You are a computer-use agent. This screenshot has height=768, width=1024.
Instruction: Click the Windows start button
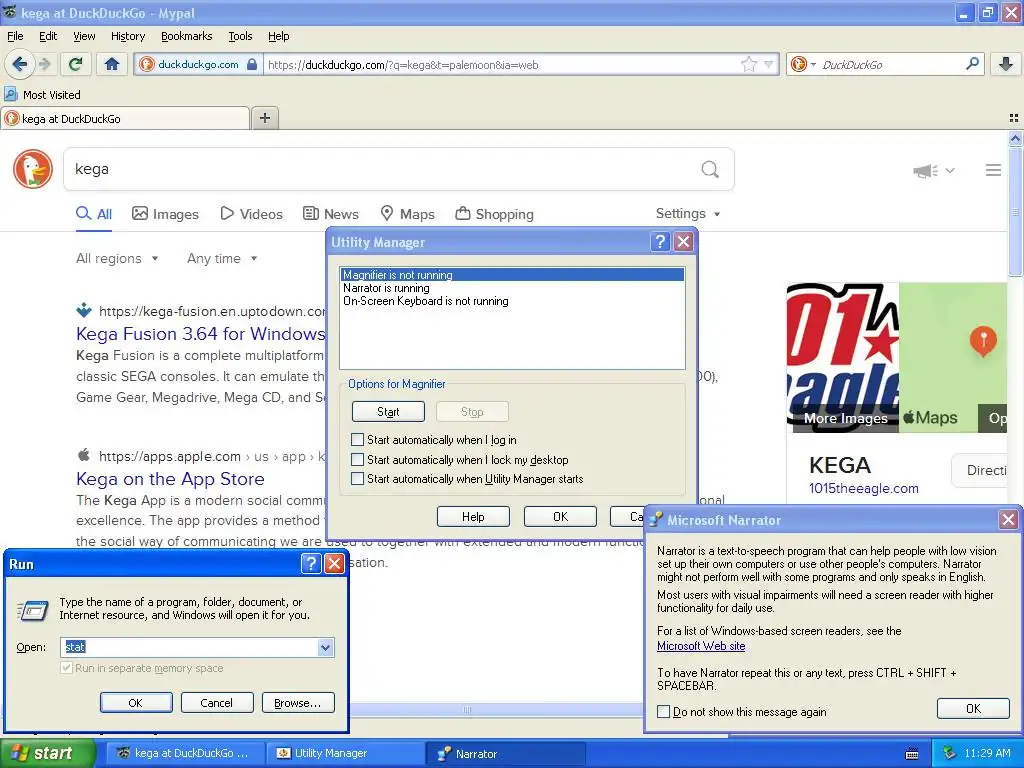click(47, 753)
